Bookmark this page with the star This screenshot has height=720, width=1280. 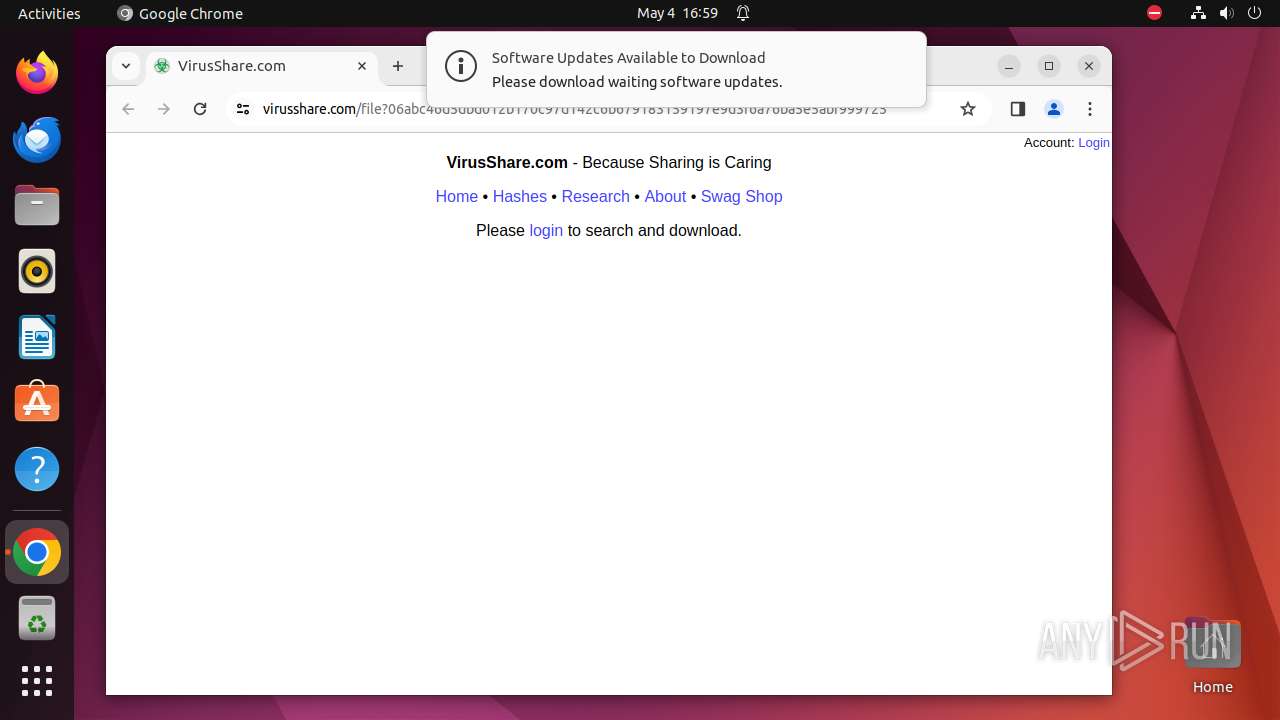(x=967, y=109)
